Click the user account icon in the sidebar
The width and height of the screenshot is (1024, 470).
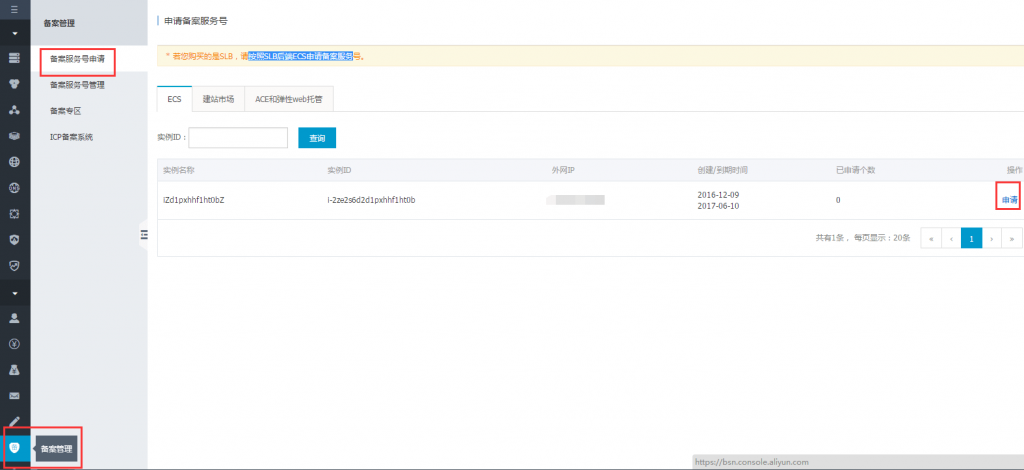[x=15, y=319]
